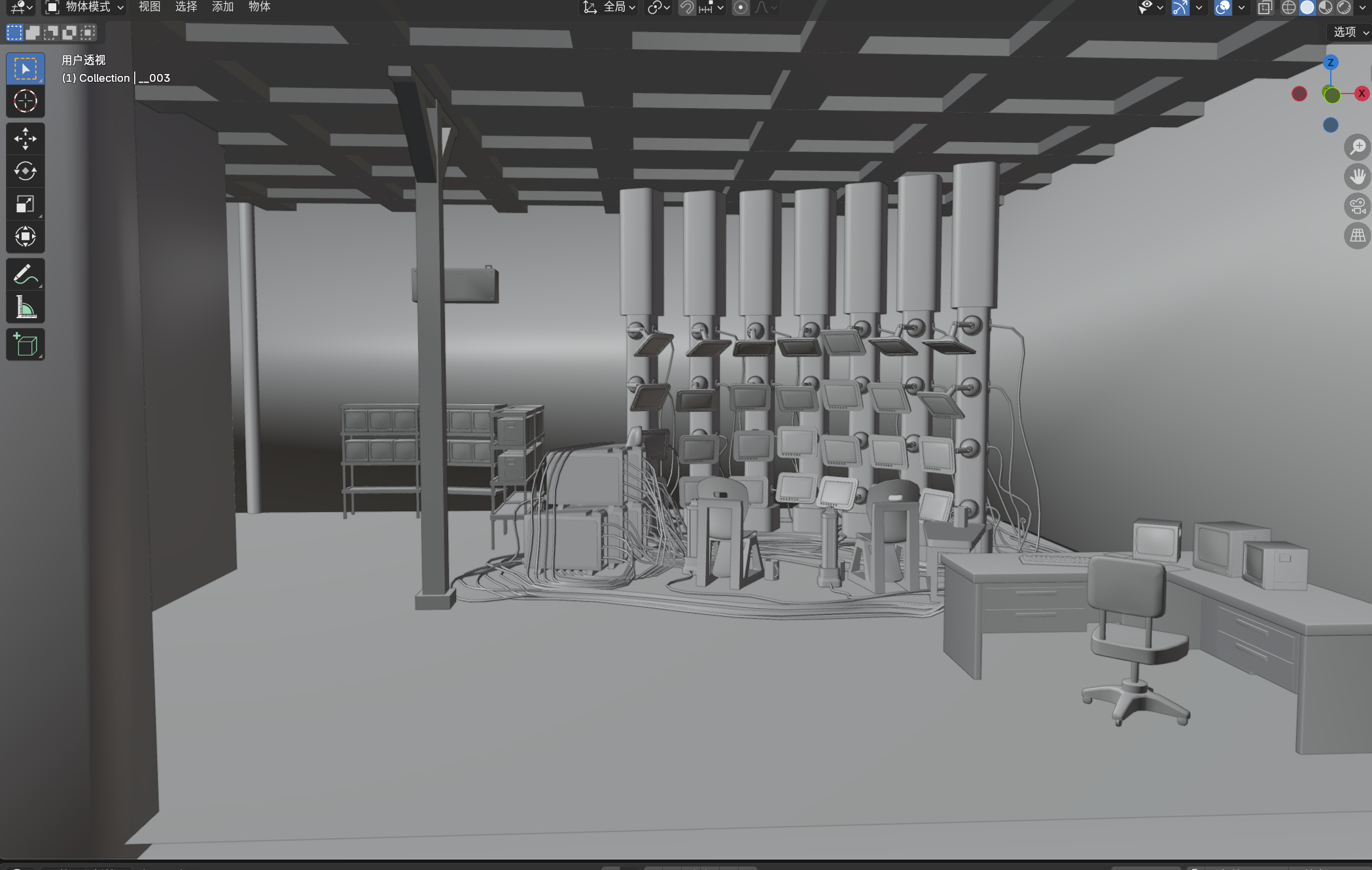Toggle X-ray mode
1372x870 pixels.
[1265, 8]
